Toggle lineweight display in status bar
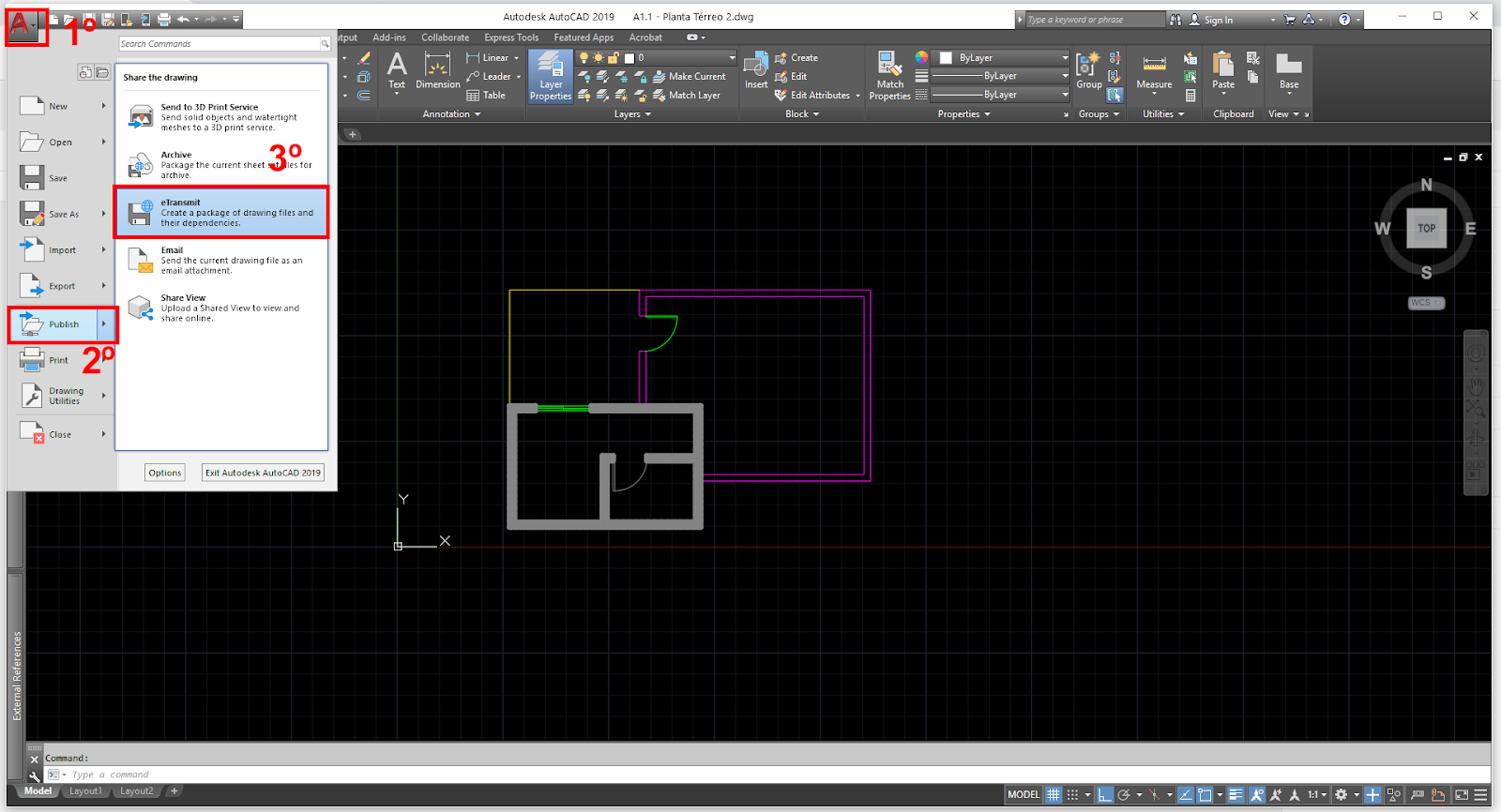Image resolution: width=1501 pixels, height=812 pixels. pyautogui.click(x=1236, y=794)
